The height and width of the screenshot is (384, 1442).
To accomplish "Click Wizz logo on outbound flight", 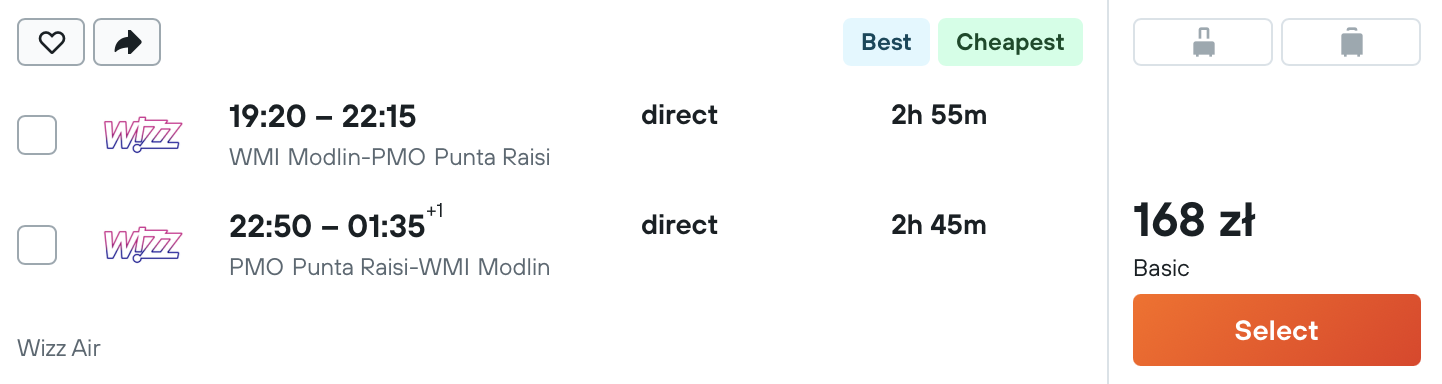I will pyautogui.click(x=142, y=135).
